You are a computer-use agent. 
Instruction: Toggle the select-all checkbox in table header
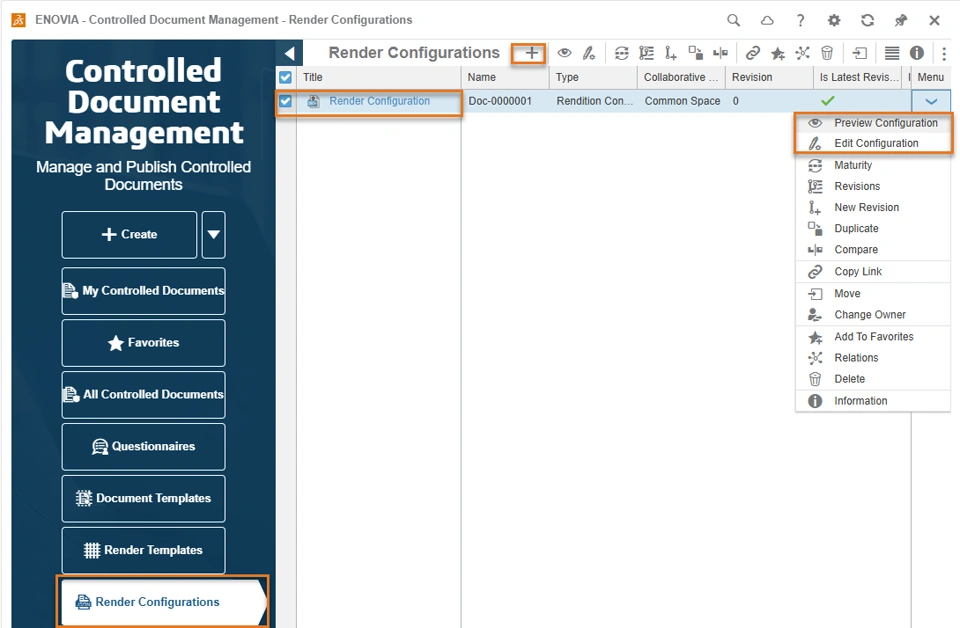pyautogui.click(x=285, y=77)
